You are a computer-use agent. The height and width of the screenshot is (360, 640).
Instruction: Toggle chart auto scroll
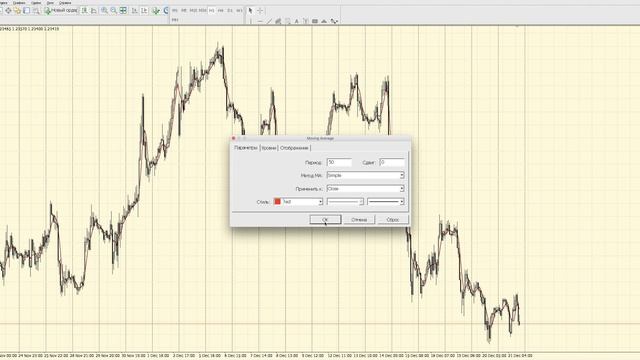(x=135, y=10)
